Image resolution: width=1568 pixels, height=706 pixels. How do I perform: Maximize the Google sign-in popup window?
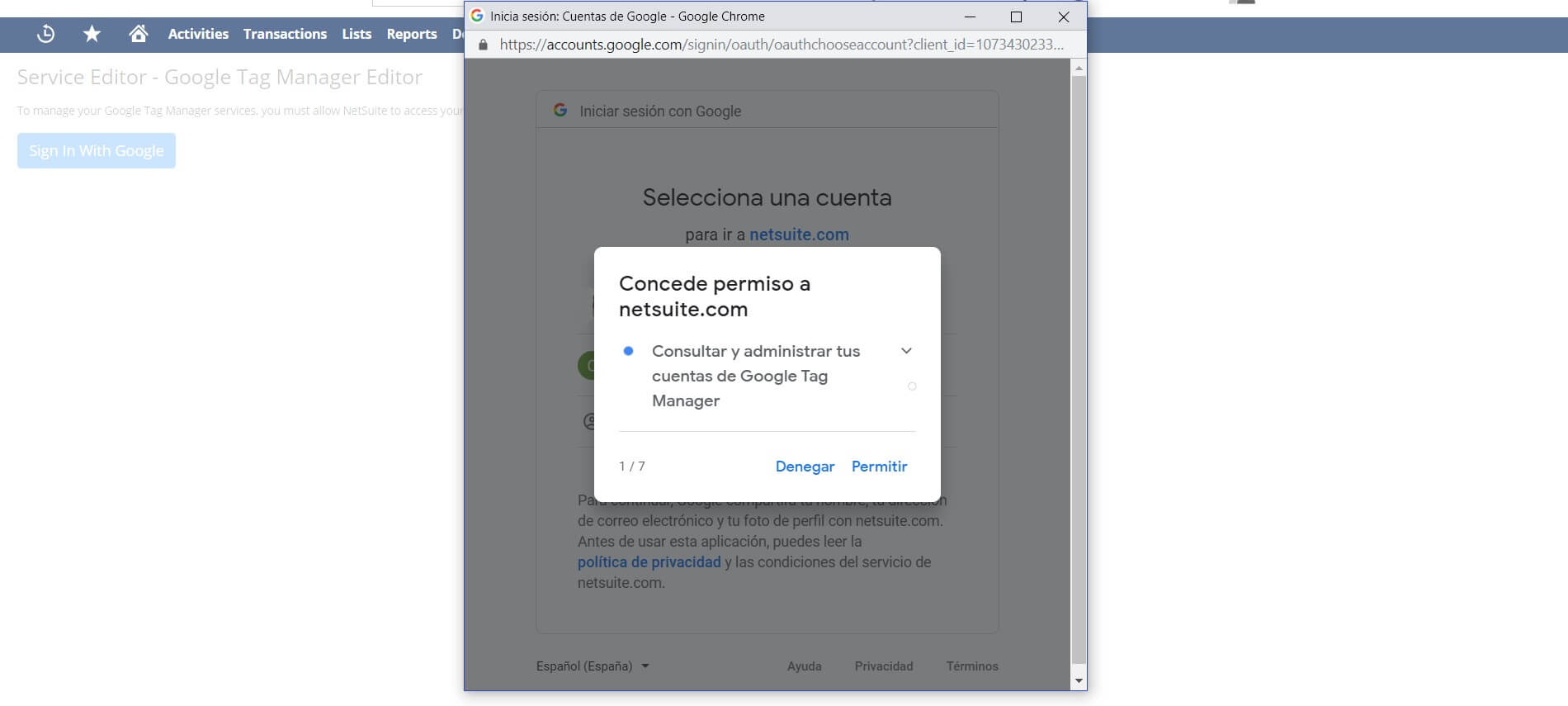1016,17
